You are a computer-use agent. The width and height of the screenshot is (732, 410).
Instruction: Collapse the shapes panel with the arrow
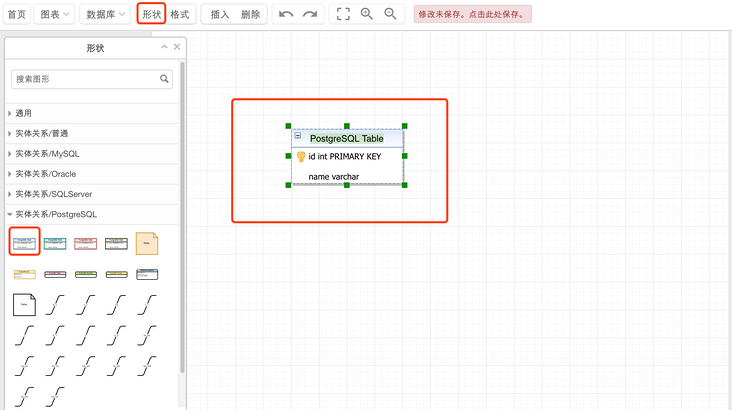(x=164, y=47)
